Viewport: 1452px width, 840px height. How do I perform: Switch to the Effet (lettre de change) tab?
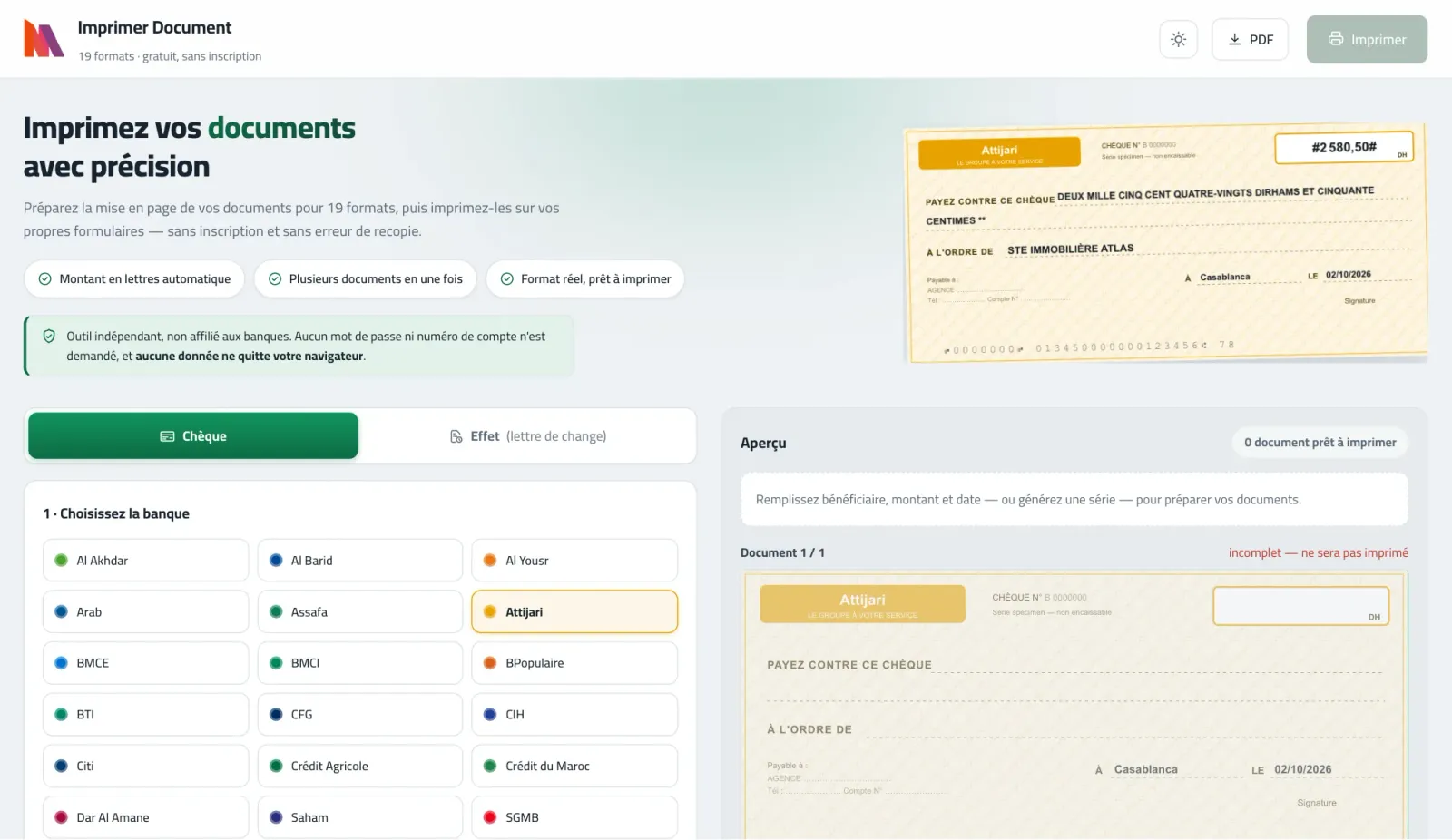tap(528, 436)
